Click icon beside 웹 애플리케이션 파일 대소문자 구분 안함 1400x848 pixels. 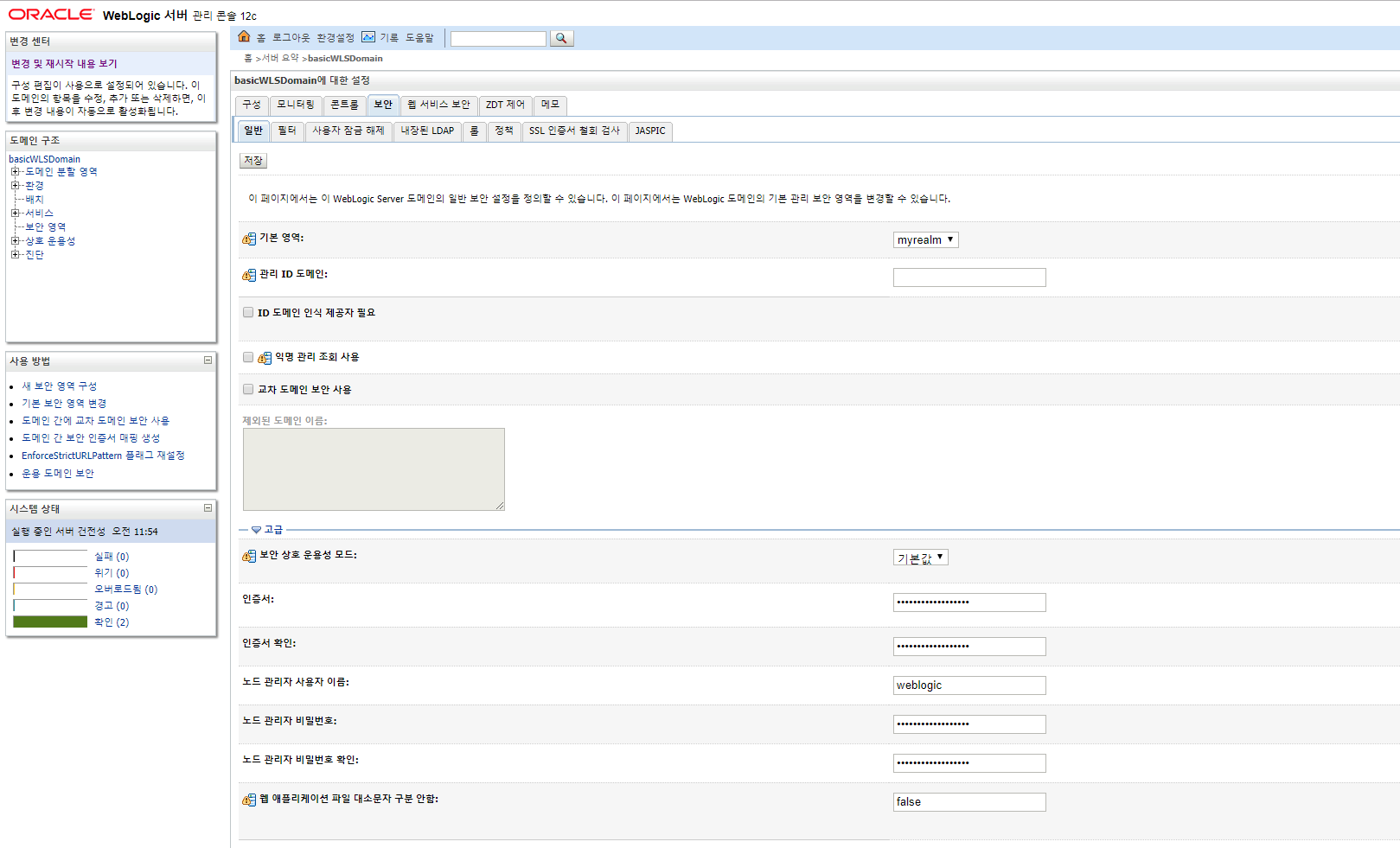tap(249, 800)
